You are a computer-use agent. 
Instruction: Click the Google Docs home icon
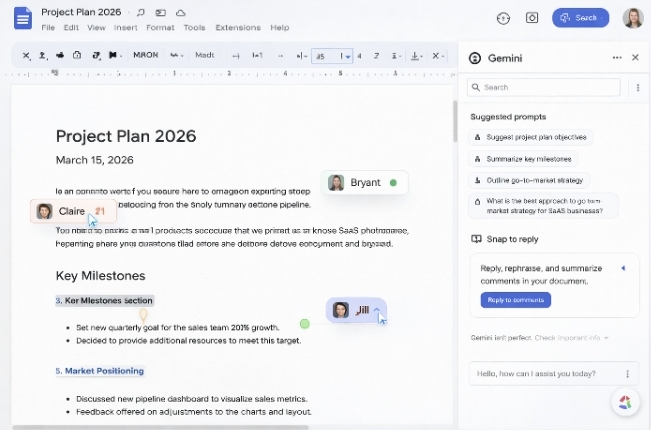[22, 18]
